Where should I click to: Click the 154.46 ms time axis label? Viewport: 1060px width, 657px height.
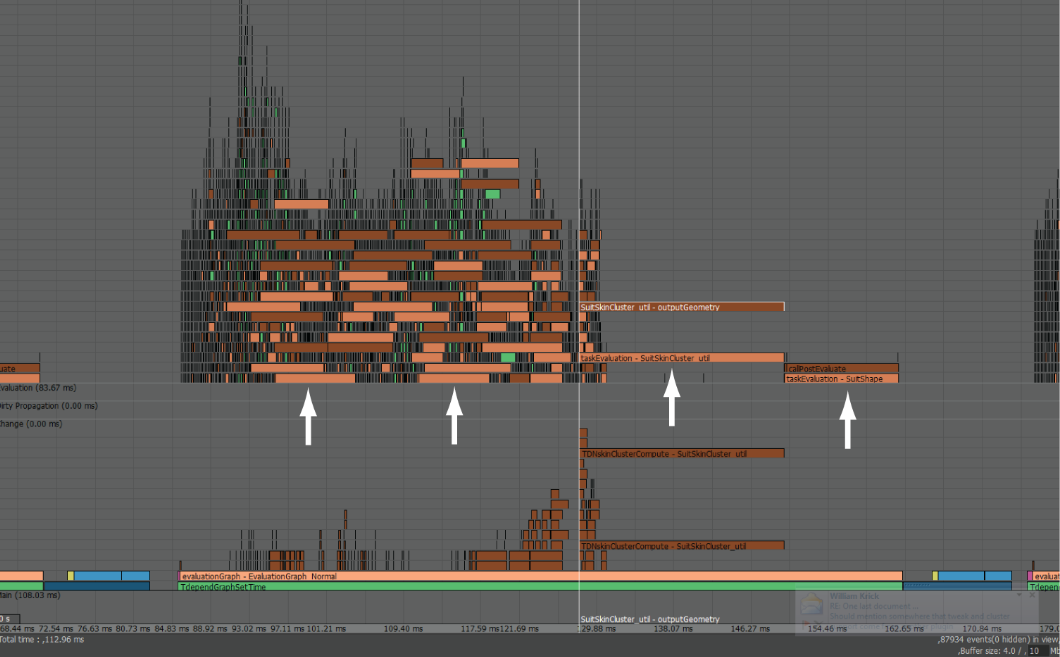pyautogui.click(x=827, y=629)
